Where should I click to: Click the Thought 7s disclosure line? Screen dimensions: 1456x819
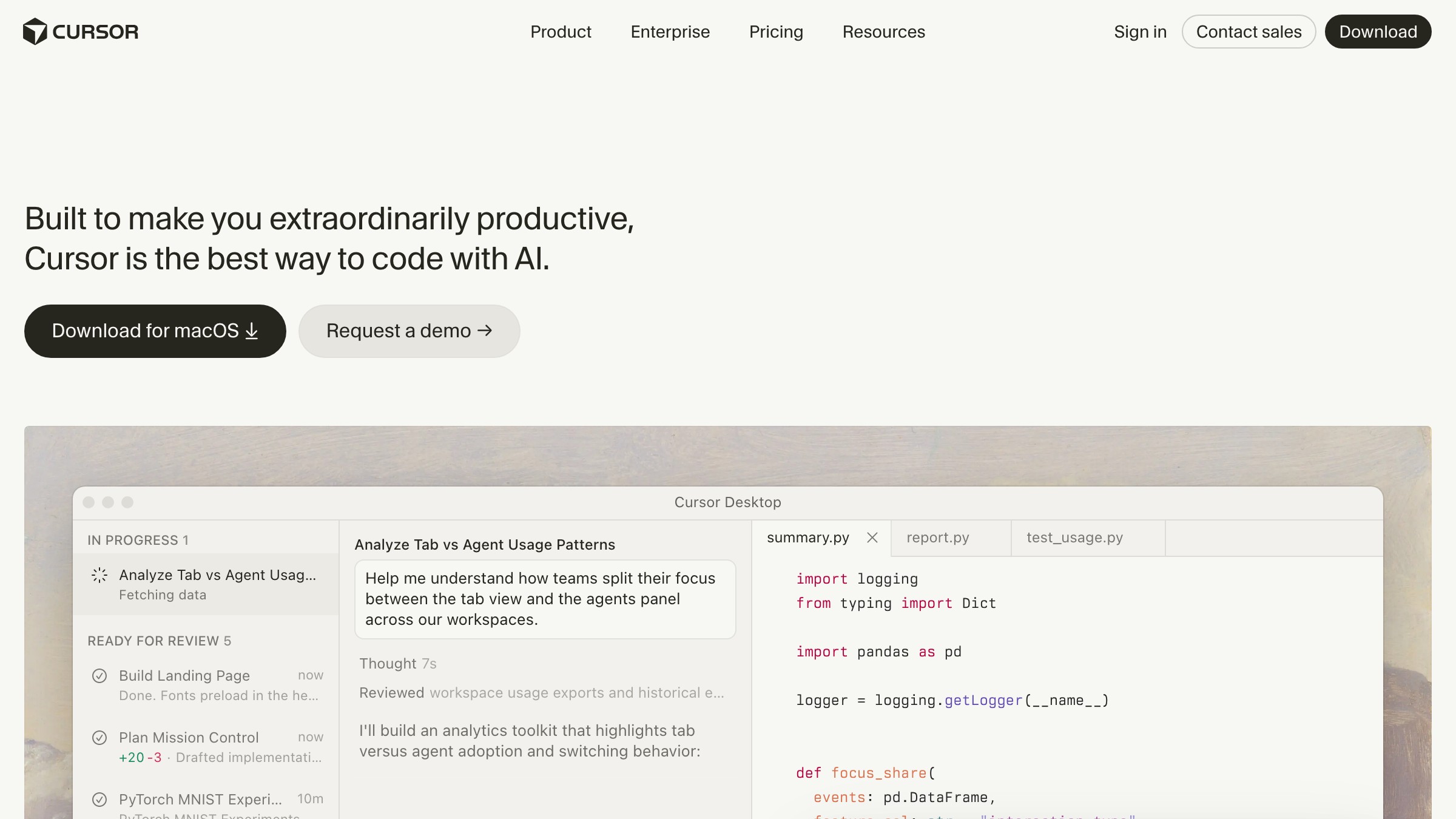pos(397,664)
